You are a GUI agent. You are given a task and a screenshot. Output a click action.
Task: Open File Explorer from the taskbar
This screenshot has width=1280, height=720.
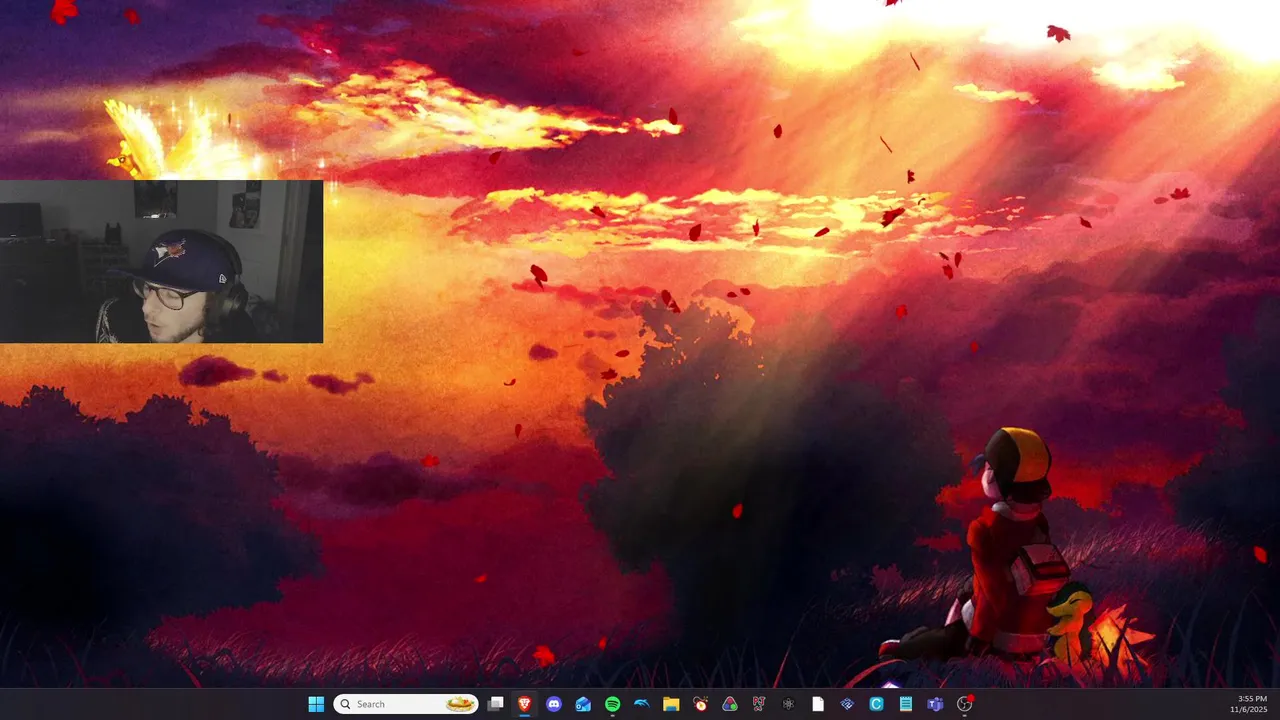tap(671, 704)
